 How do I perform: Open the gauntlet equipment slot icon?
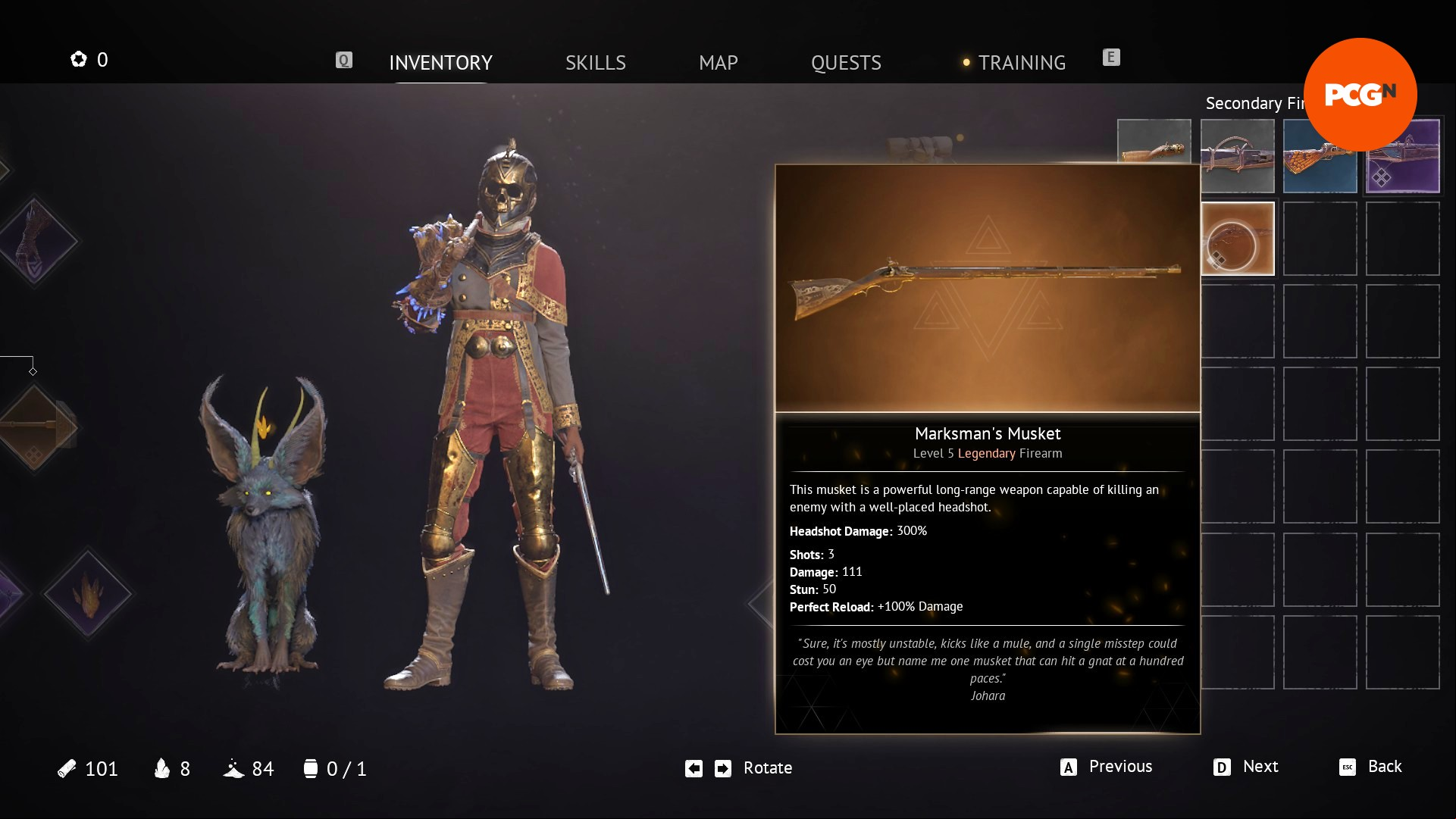pos(34,241)
